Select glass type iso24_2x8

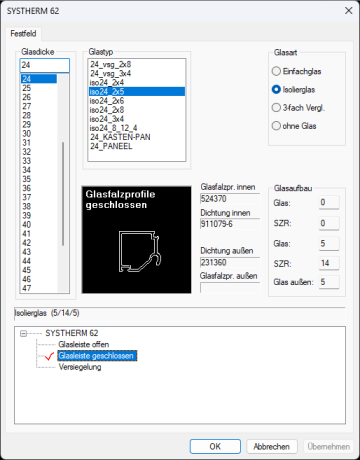click(137, 110)
